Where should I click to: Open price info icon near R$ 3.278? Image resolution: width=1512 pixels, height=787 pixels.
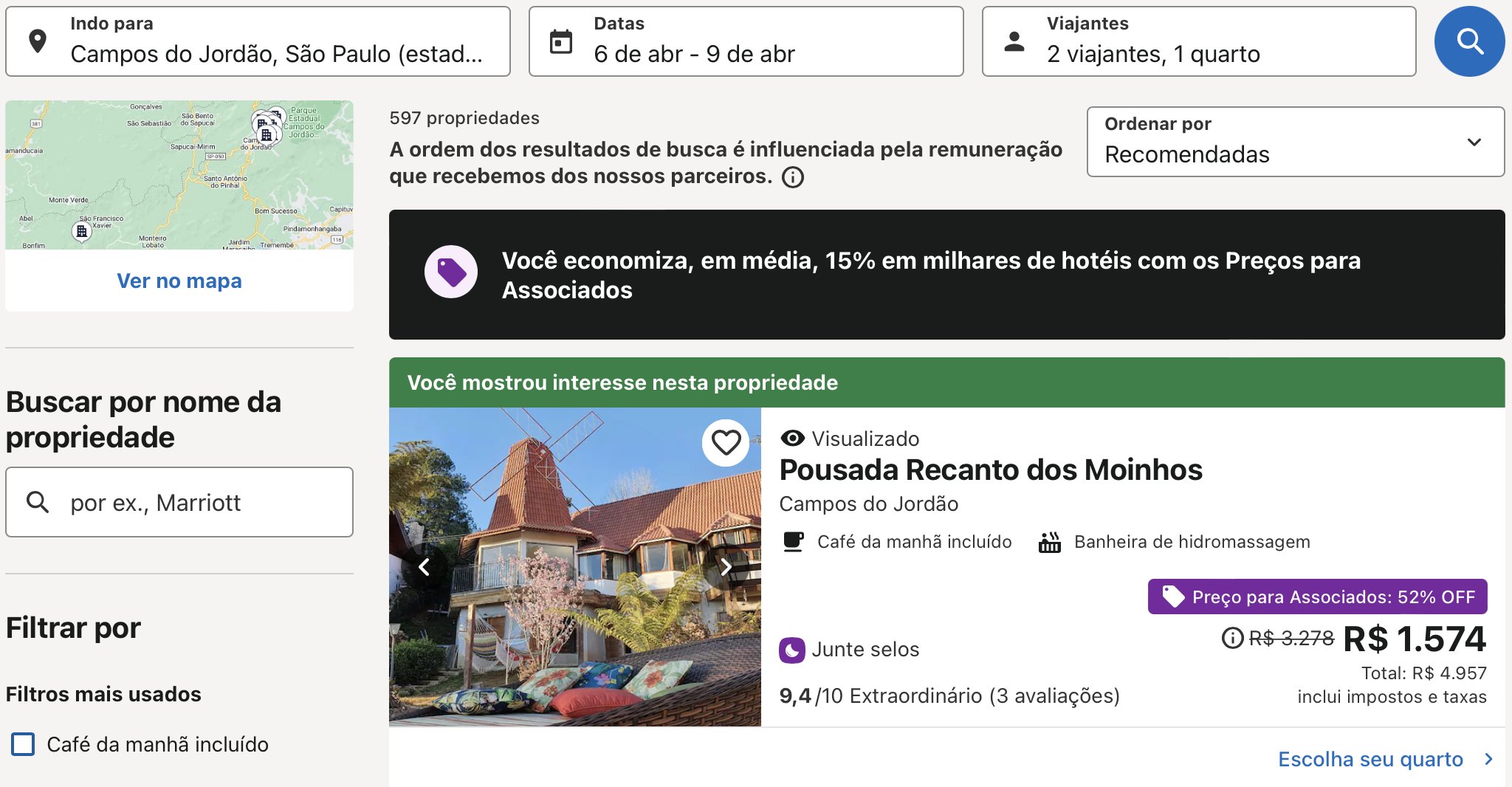pyautogui.click(x=1232, y=638)
